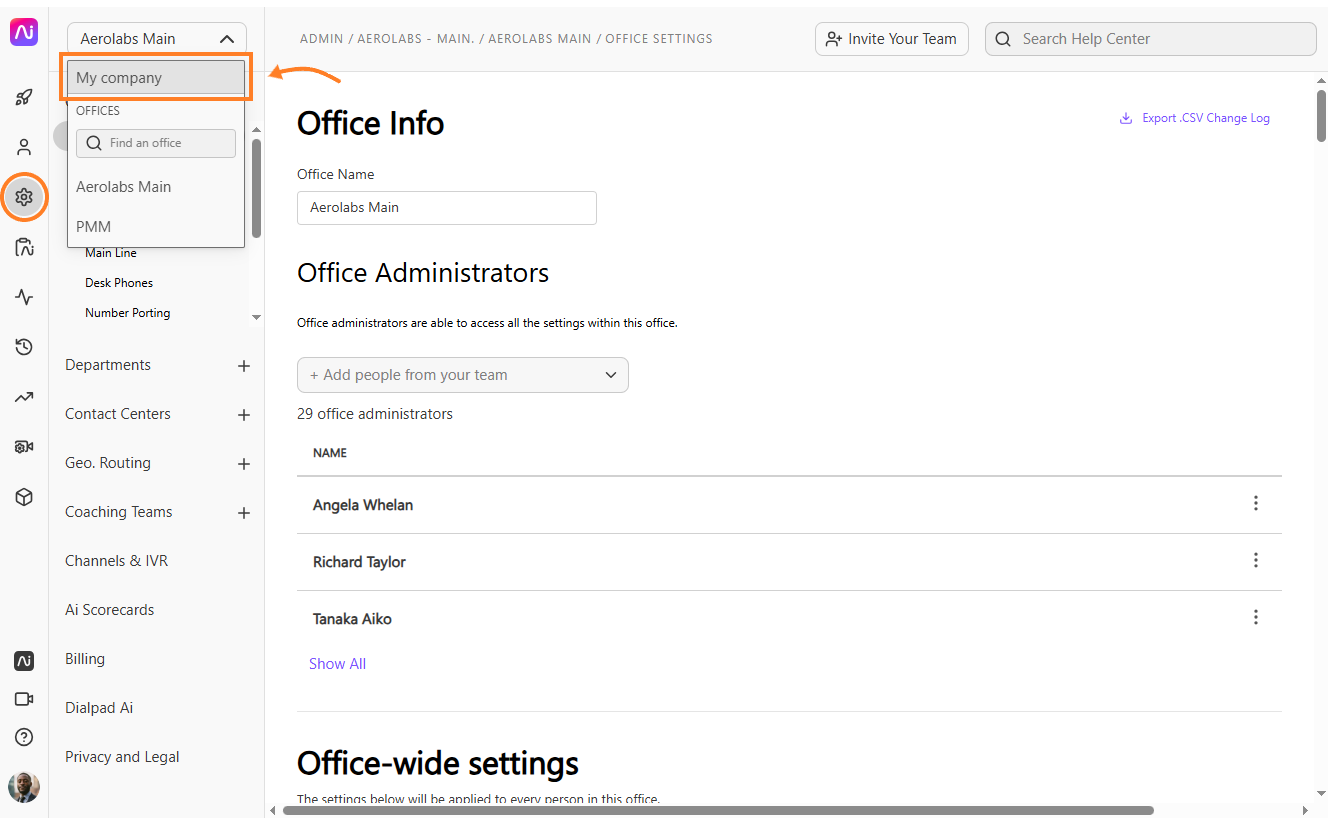Click the dark Dialpad Ai app icon
The height and width of the screenshot is (823, 1328).
pyautogui.click(x=24, y=661)
